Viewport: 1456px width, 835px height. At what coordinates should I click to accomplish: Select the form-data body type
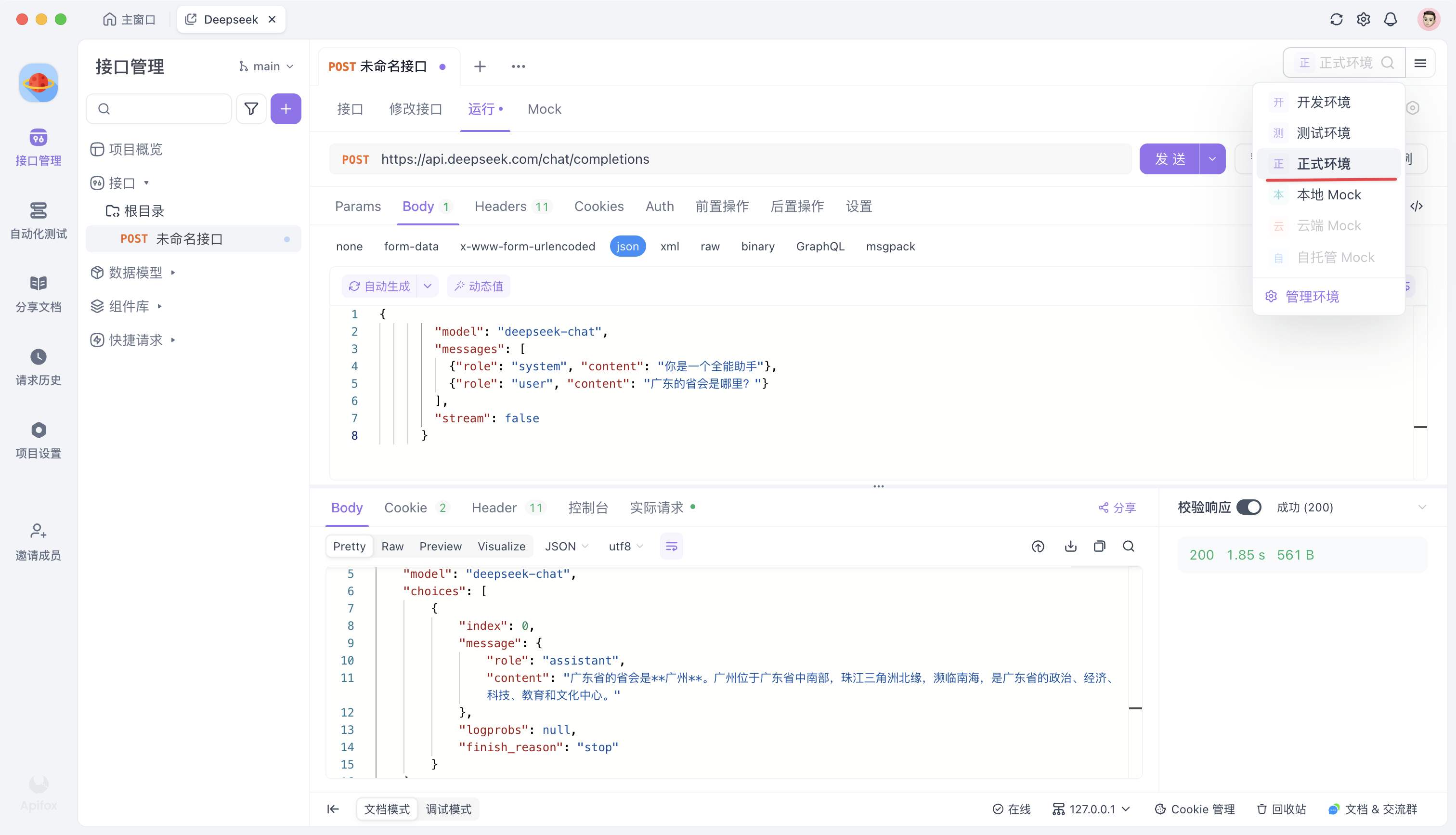click(x=411, y=246)
